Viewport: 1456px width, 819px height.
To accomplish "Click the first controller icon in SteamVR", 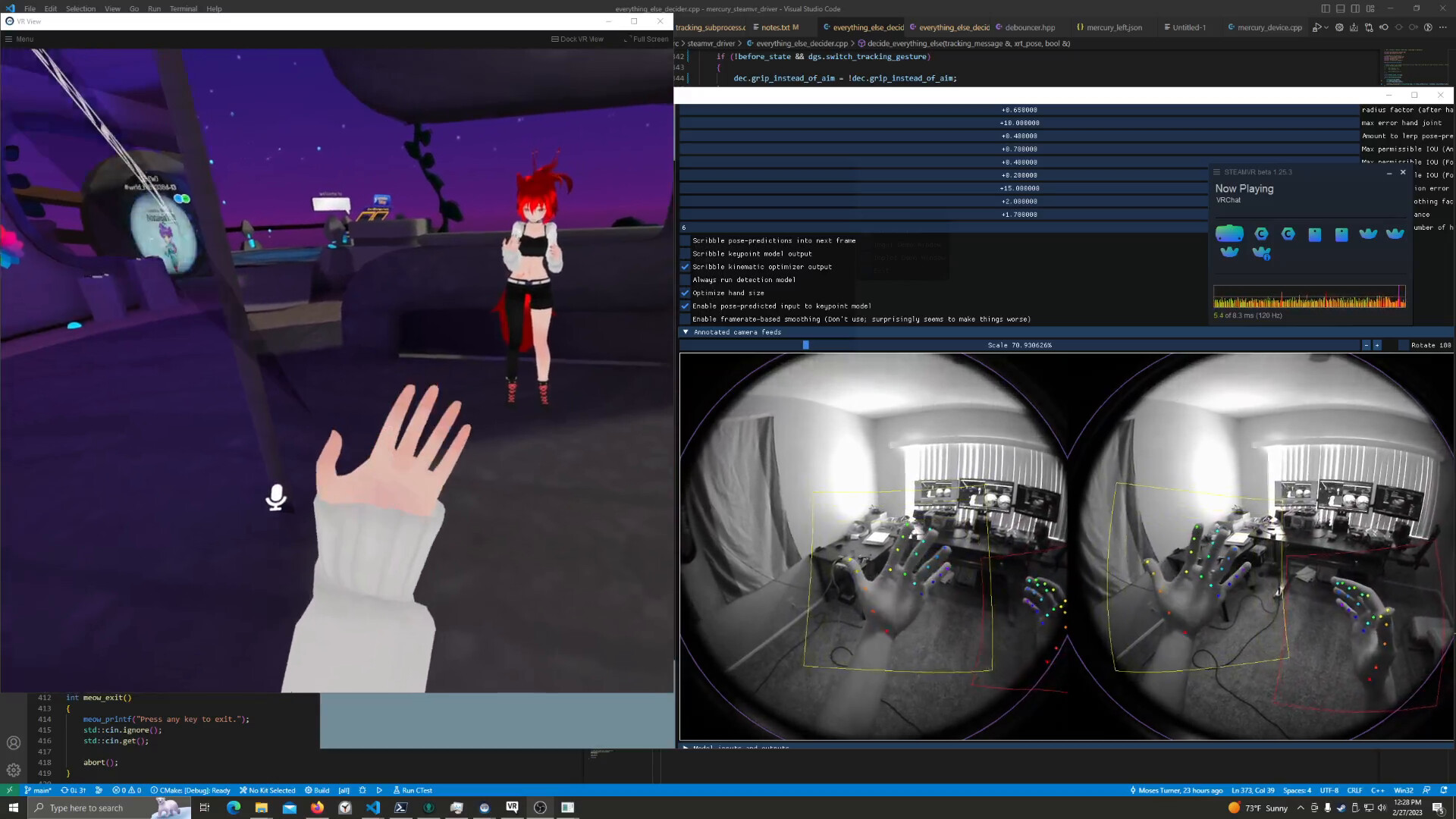I will (1261, 234).
